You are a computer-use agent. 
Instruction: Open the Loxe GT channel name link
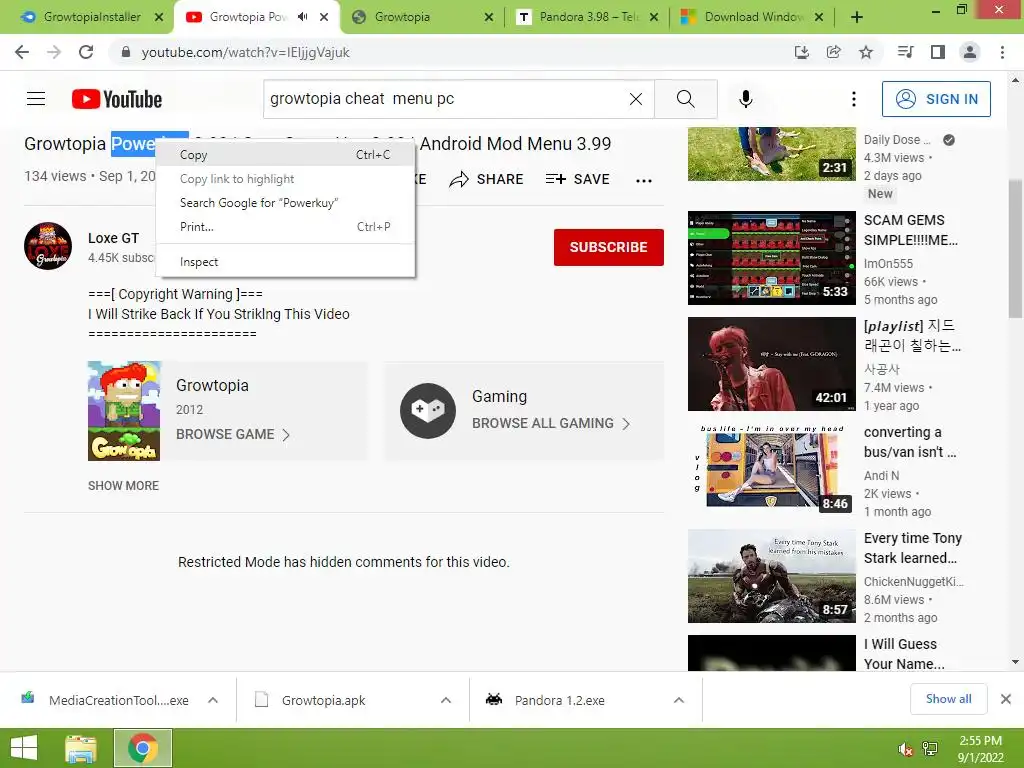pos(114,238)
